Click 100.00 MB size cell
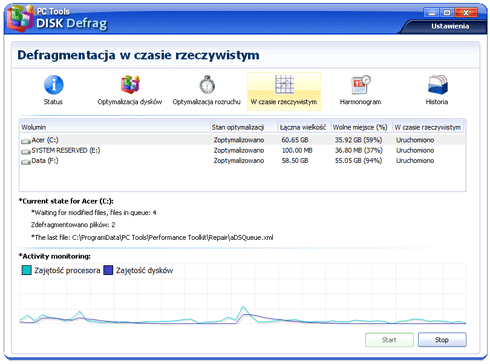Image resolution: width=490 pixels, height=364 pixels. tap(297, 150)
